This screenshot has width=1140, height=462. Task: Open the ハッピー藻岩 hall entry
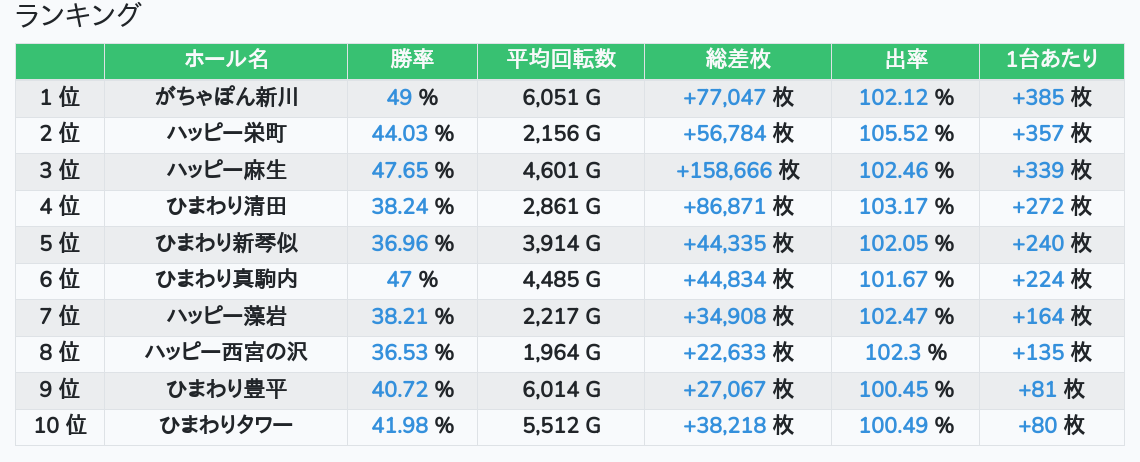[x=226, y=316]
